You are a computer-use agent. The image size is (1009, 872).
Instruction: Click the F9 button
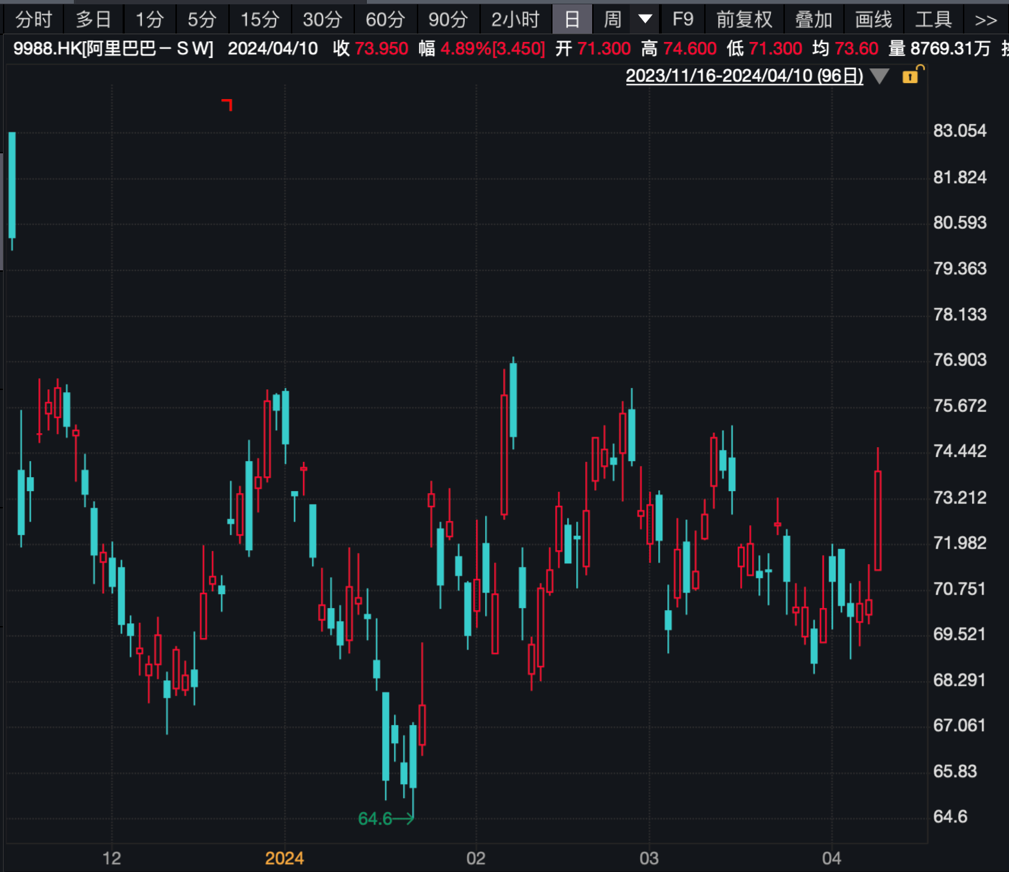pyautogui.click(x=683, y=19)
